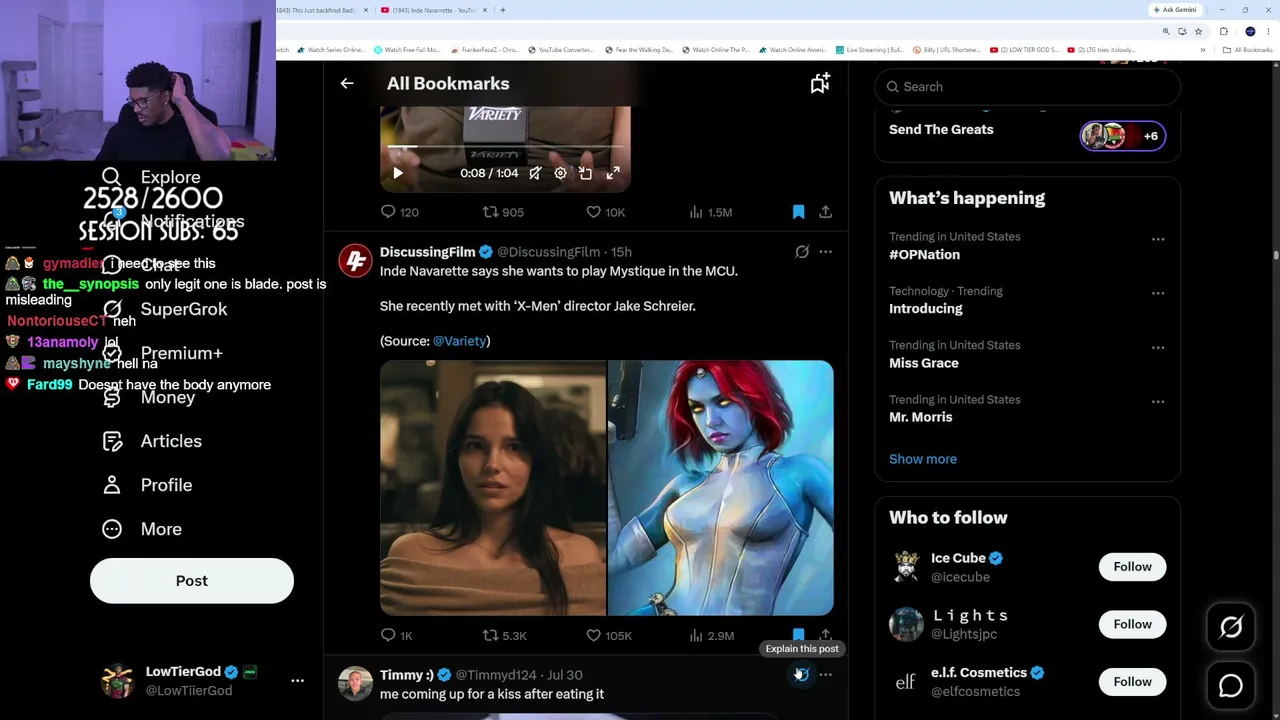The width and height of the screenshot is (1280, 720).
Task: Open the Mystique artwork image
Action: (721, 488)
